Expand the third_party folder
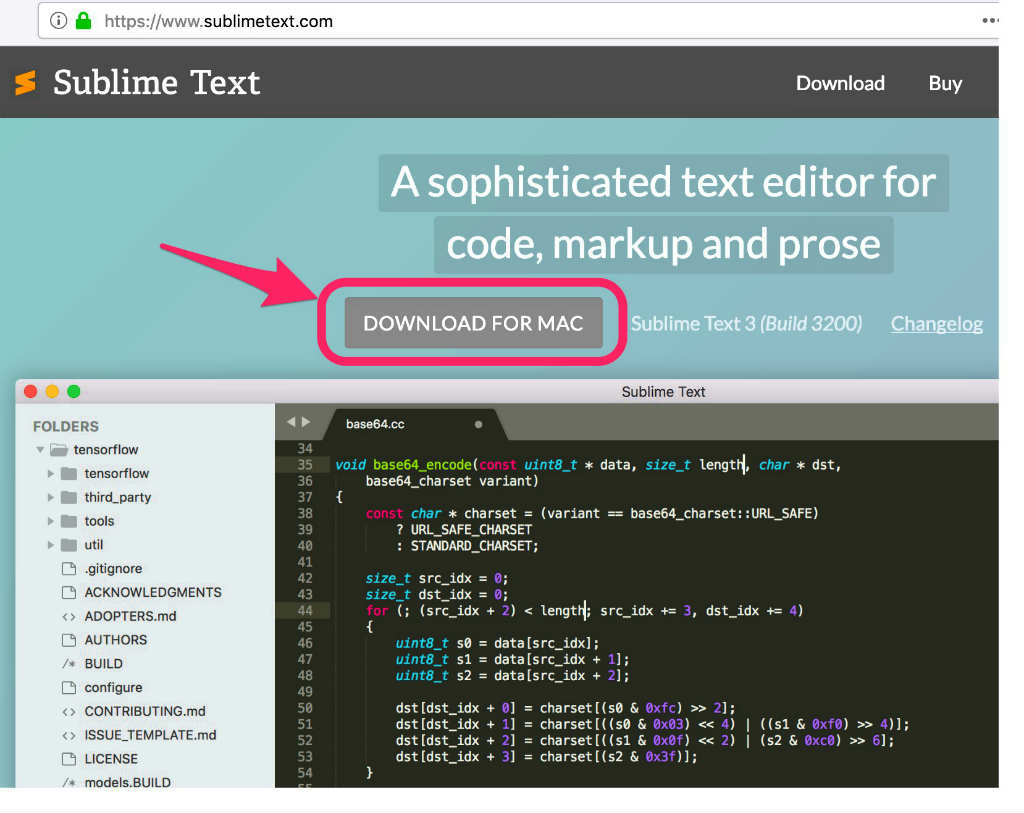The width and height of the screenshot is (1024, 813). pyautogui.click(x=51, y=498)
